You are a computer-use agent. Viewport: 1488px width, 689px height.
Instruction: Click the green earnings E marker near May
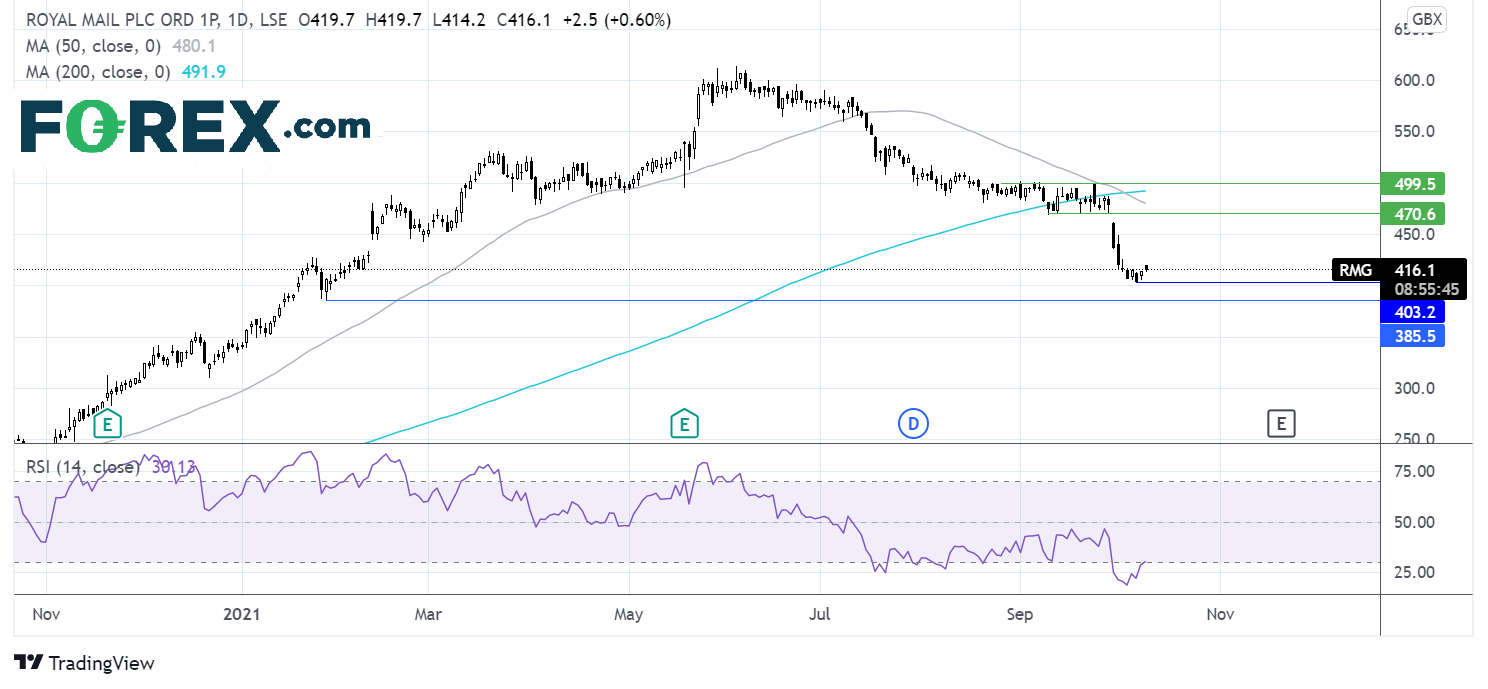coord(684,424)
